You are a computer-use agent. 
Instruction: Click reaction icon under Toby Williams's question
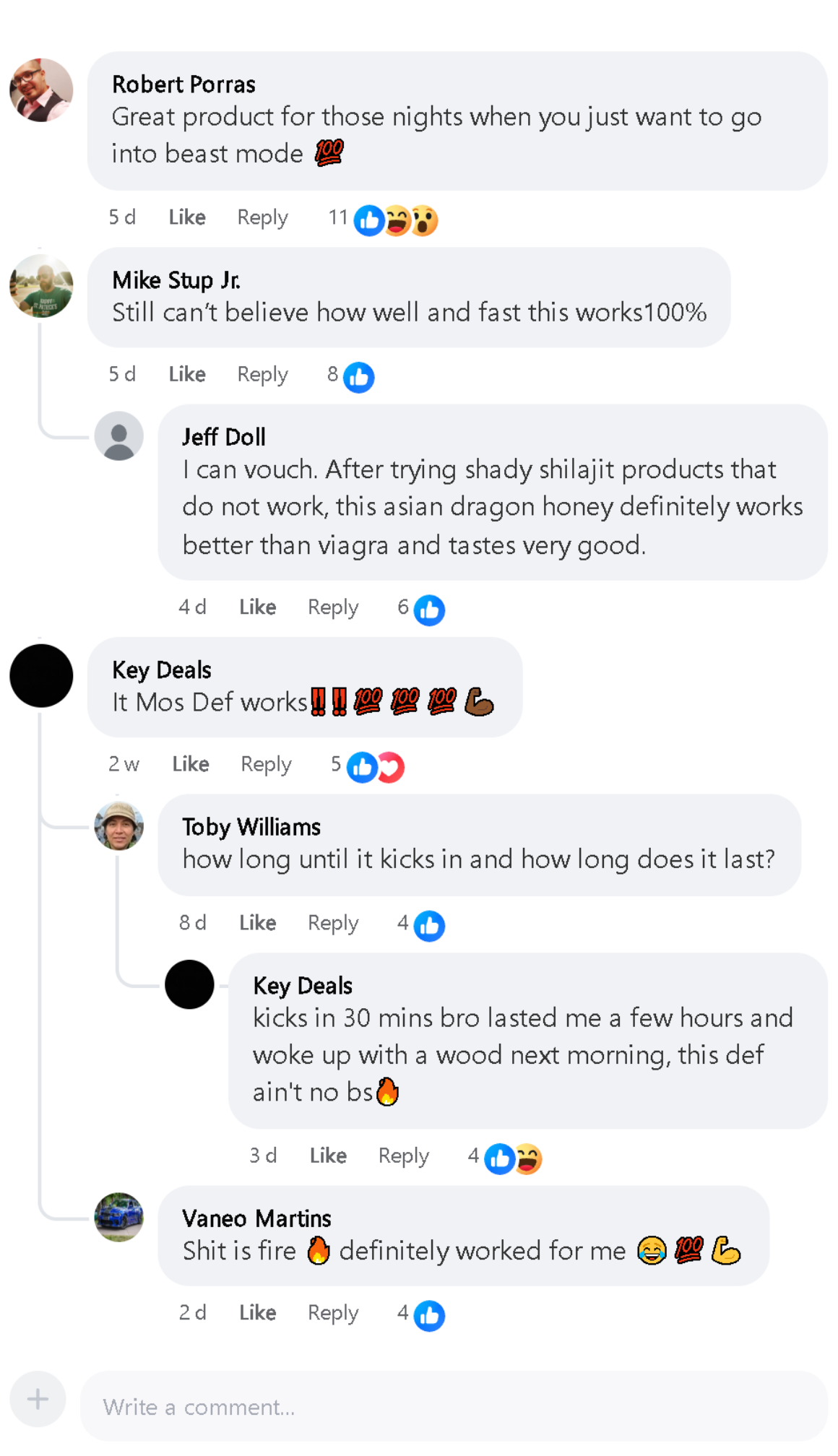point(429,926)
